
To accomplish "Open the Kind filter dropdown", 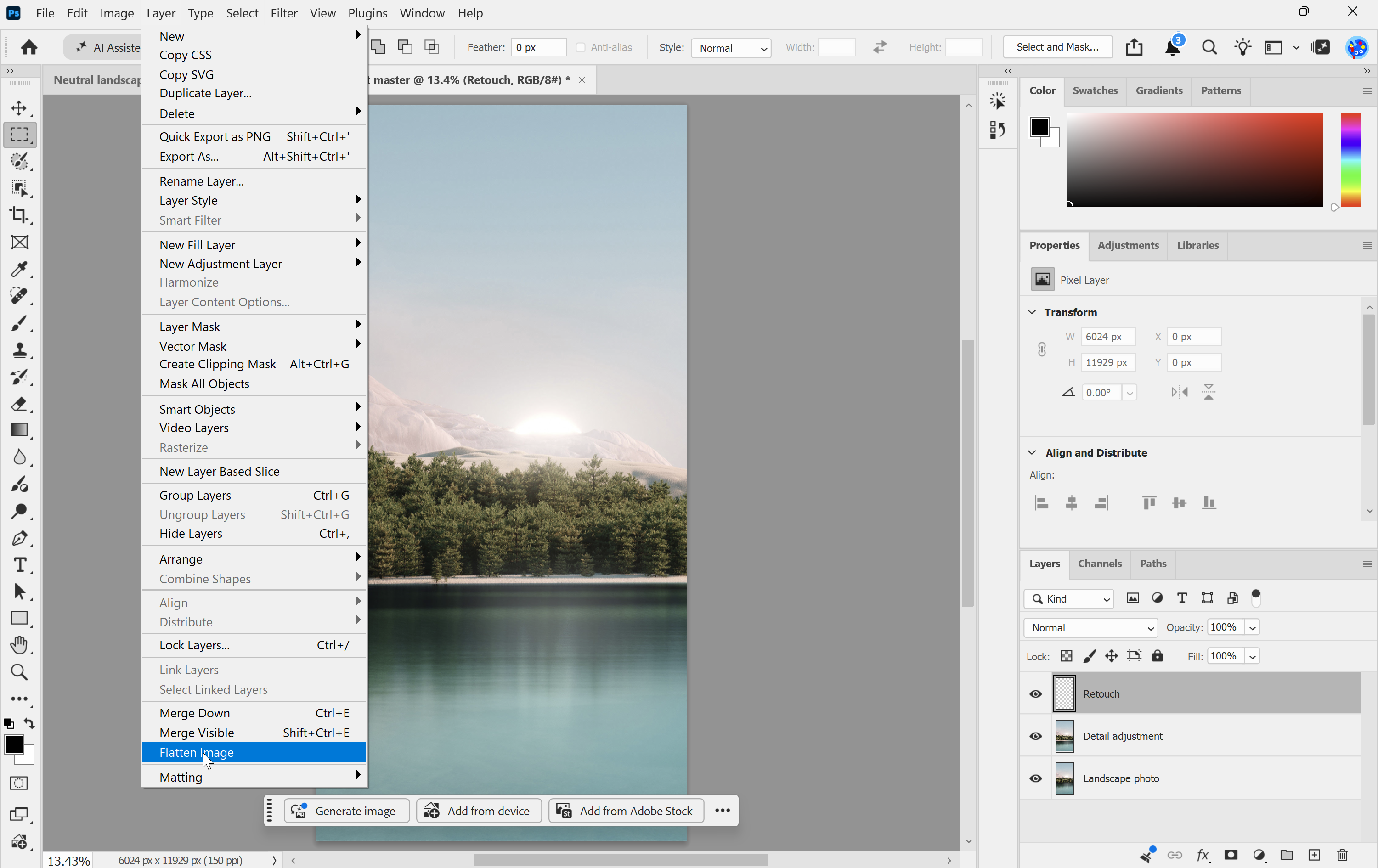I will (1068, 598).
